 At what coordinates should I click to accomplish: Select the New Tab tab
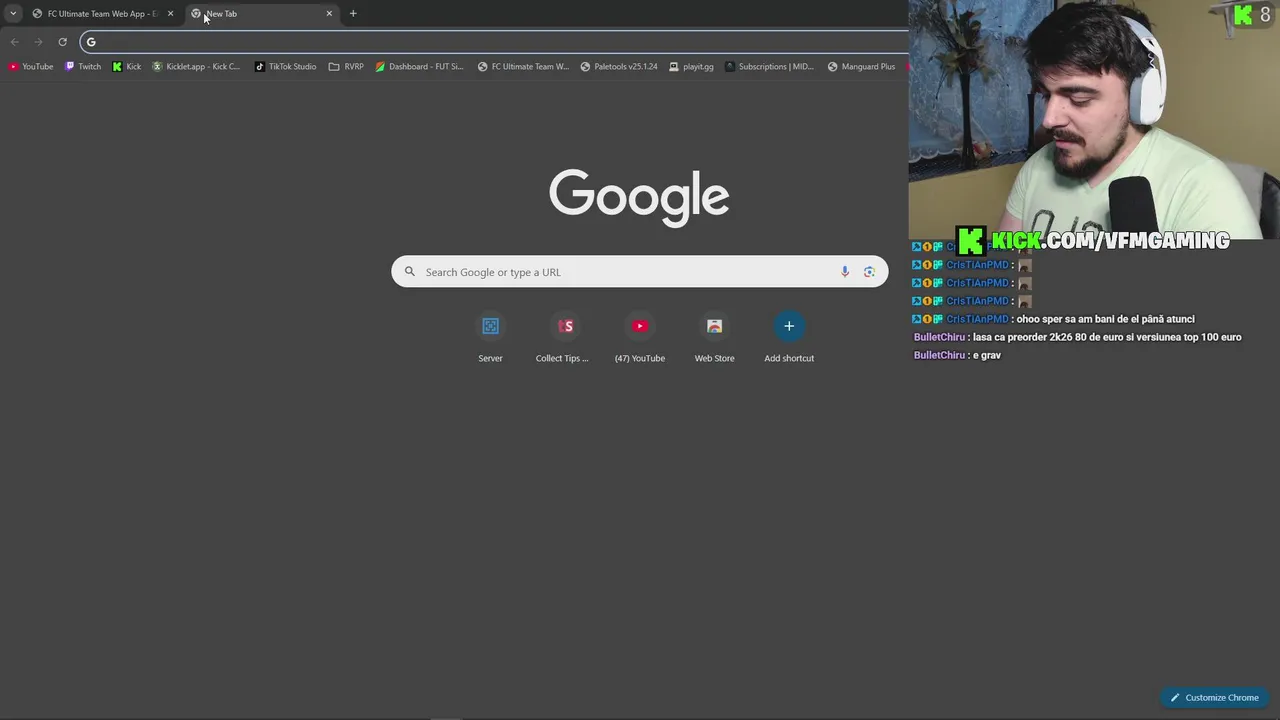click(262, 14)
